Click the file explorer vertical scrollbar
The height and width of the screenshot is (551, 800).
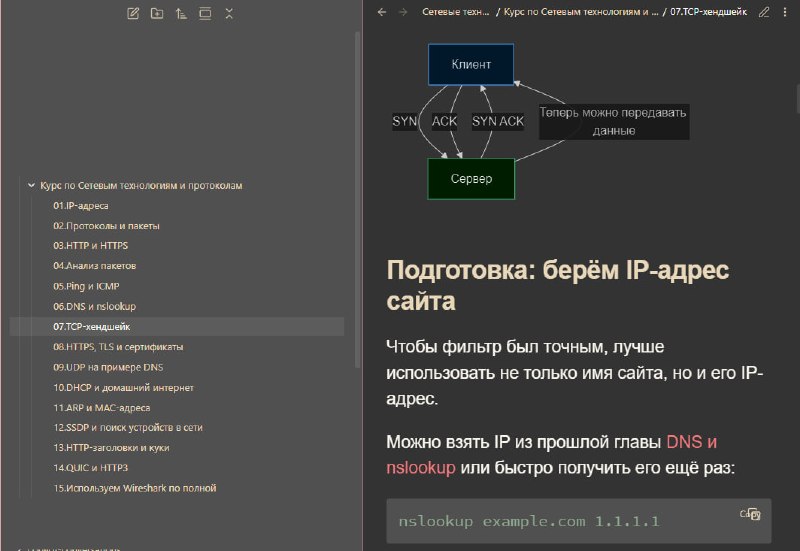coord(358,199)
